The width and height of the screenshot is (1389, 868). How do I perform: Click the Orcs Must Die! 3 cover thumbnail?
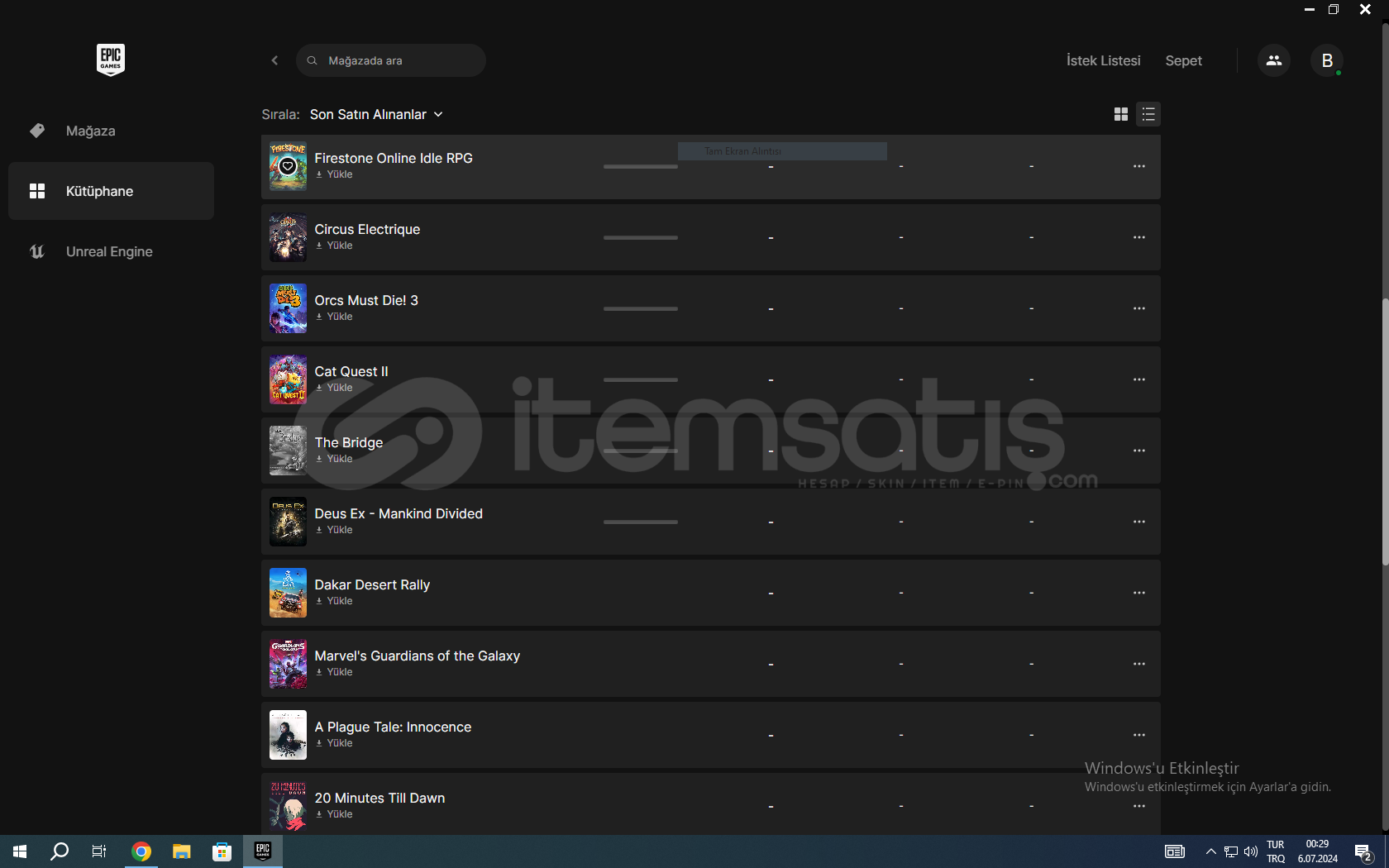point(288,308)
